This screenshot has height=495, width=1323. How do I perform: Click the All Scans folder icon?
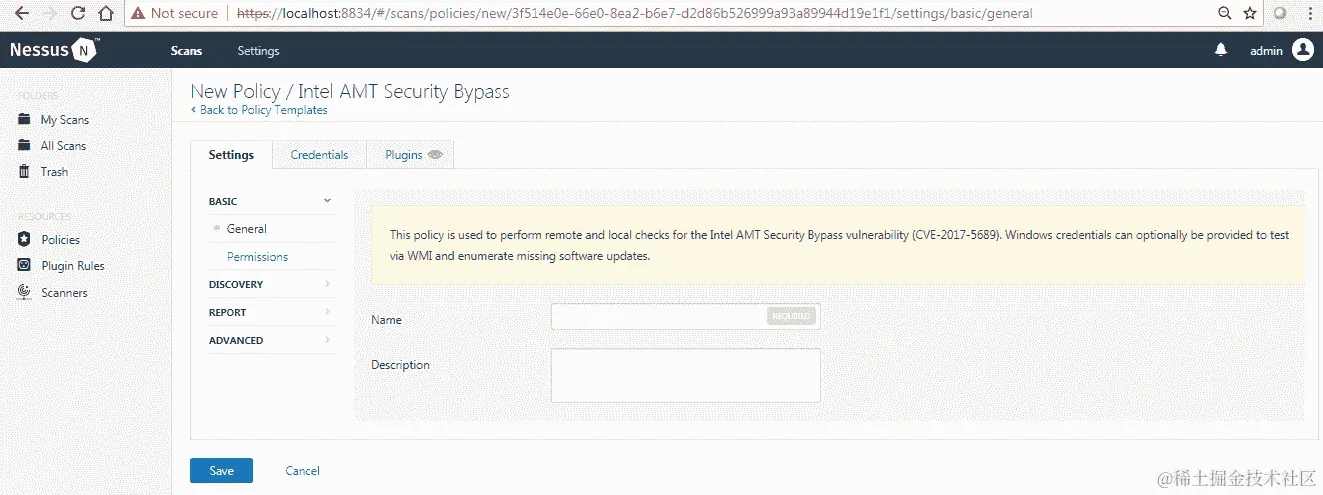tap(25, 145)
